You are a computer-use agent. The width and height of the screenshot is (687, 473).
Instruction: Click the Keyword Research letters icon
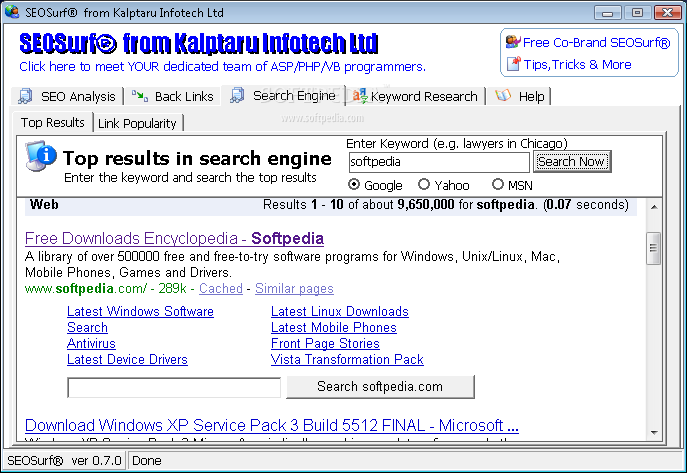(360, 96)
